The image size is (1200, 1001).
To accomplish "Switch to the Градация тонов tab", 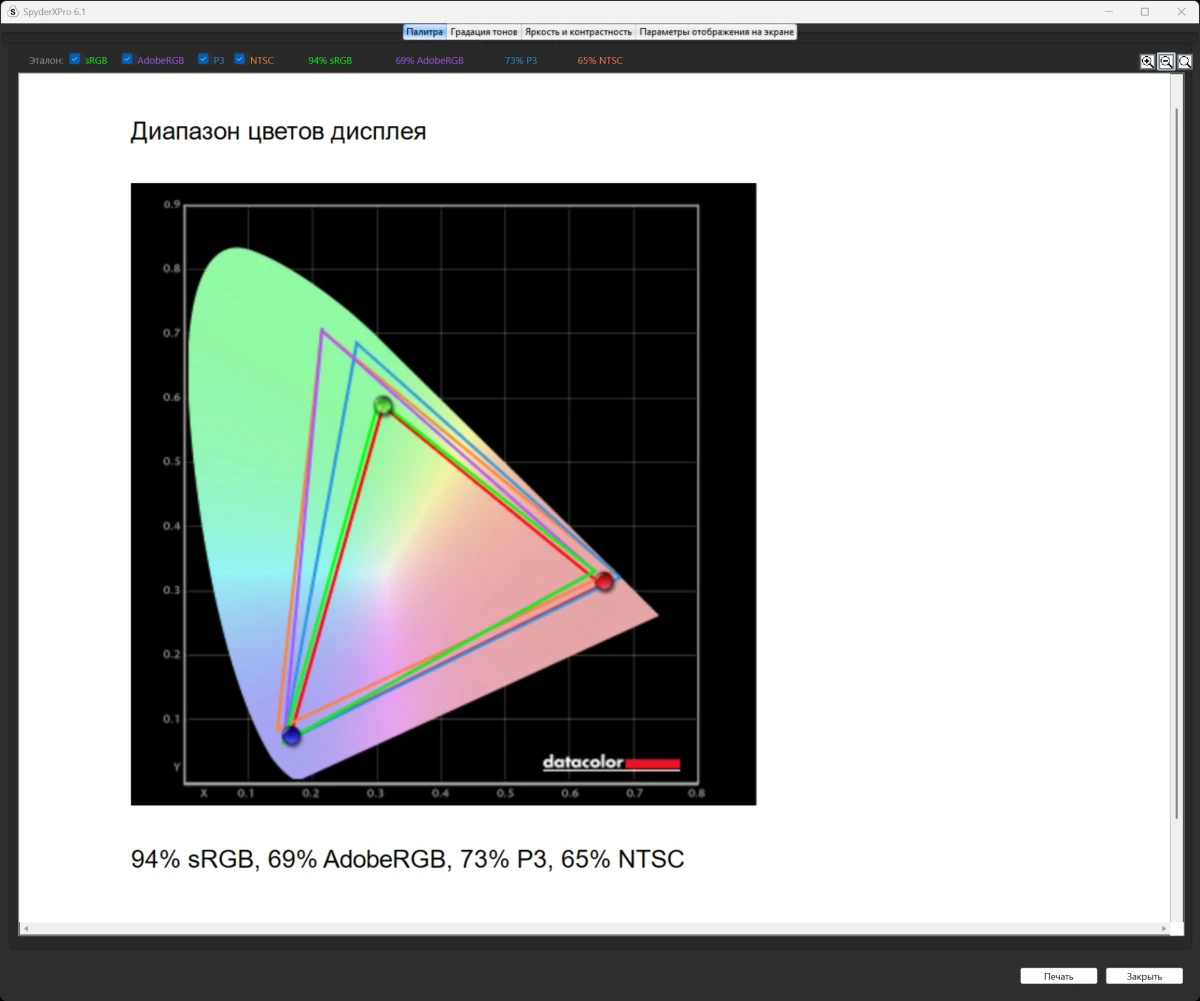I will coord(484,32).
